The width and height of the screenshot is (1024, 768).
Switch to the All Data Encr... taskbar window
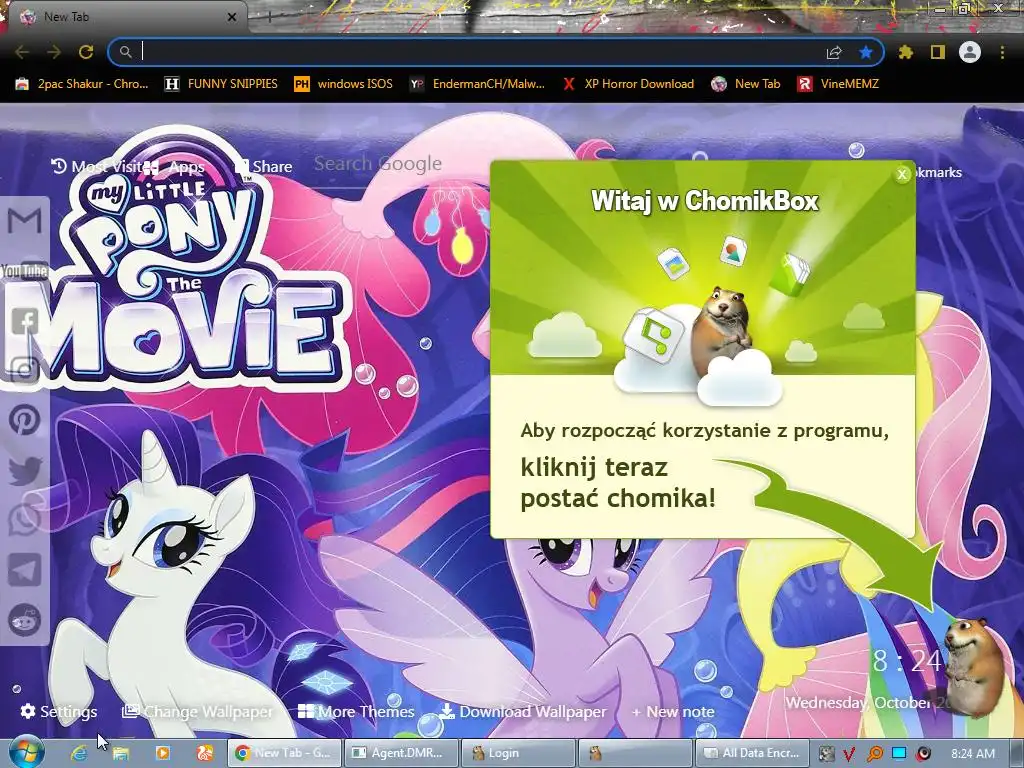752,753
